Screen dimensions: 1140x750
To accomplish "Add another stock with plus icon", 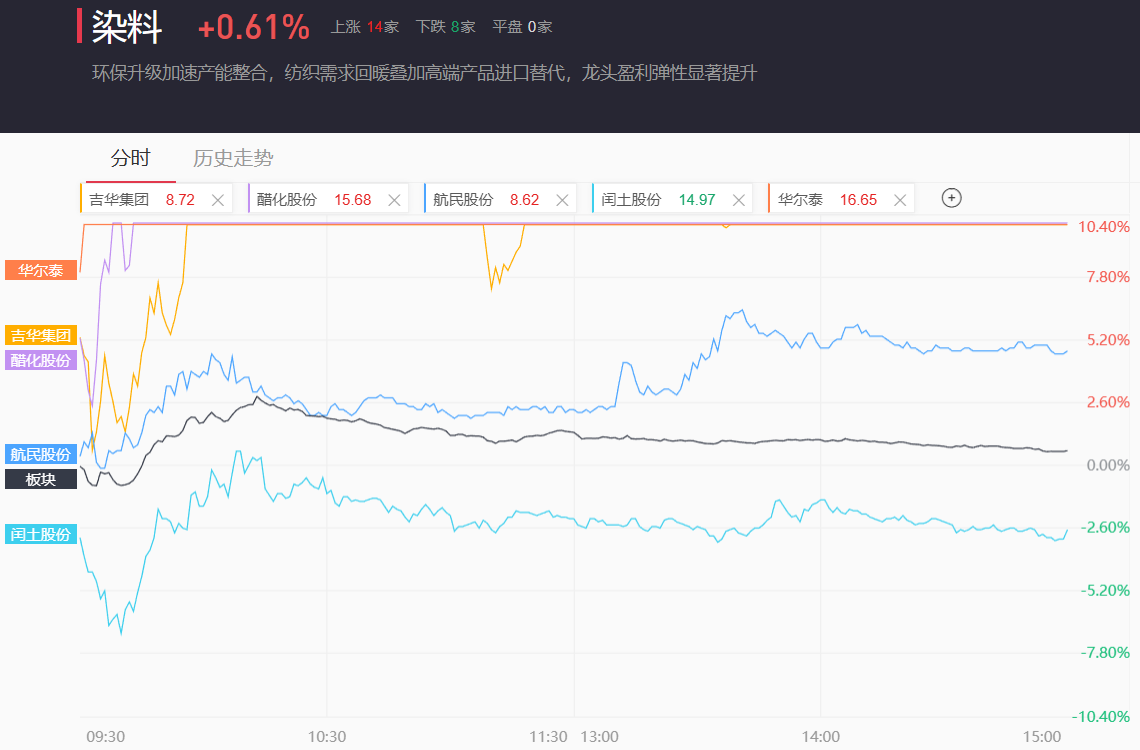I will click(952, 198).
